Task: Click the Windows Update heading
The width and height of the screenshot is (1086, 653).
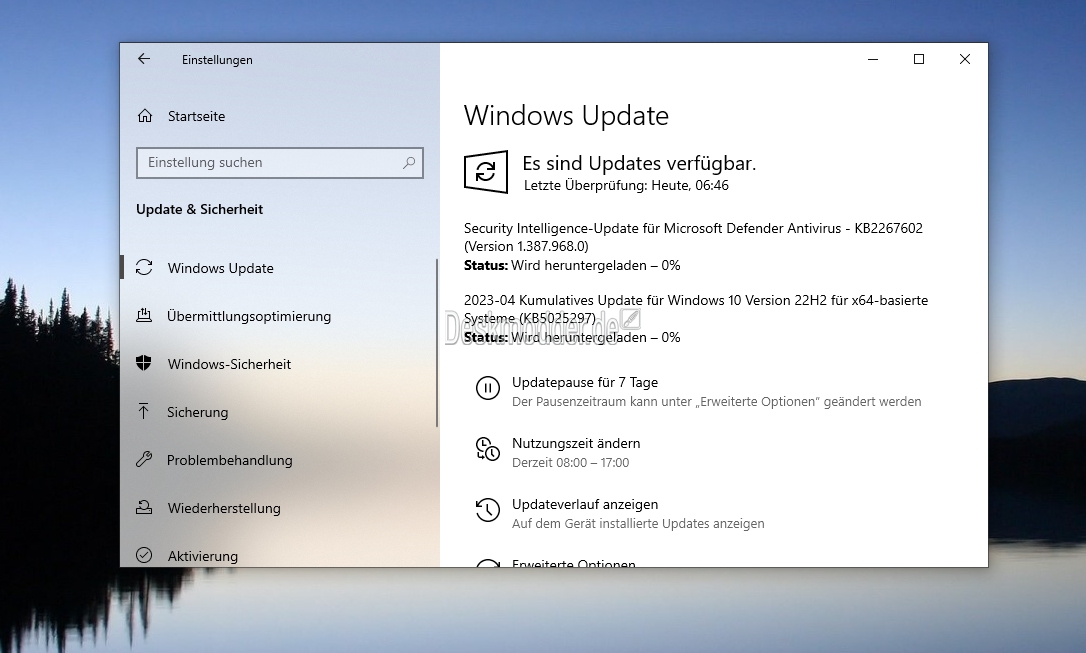Action: pos(566,116)
